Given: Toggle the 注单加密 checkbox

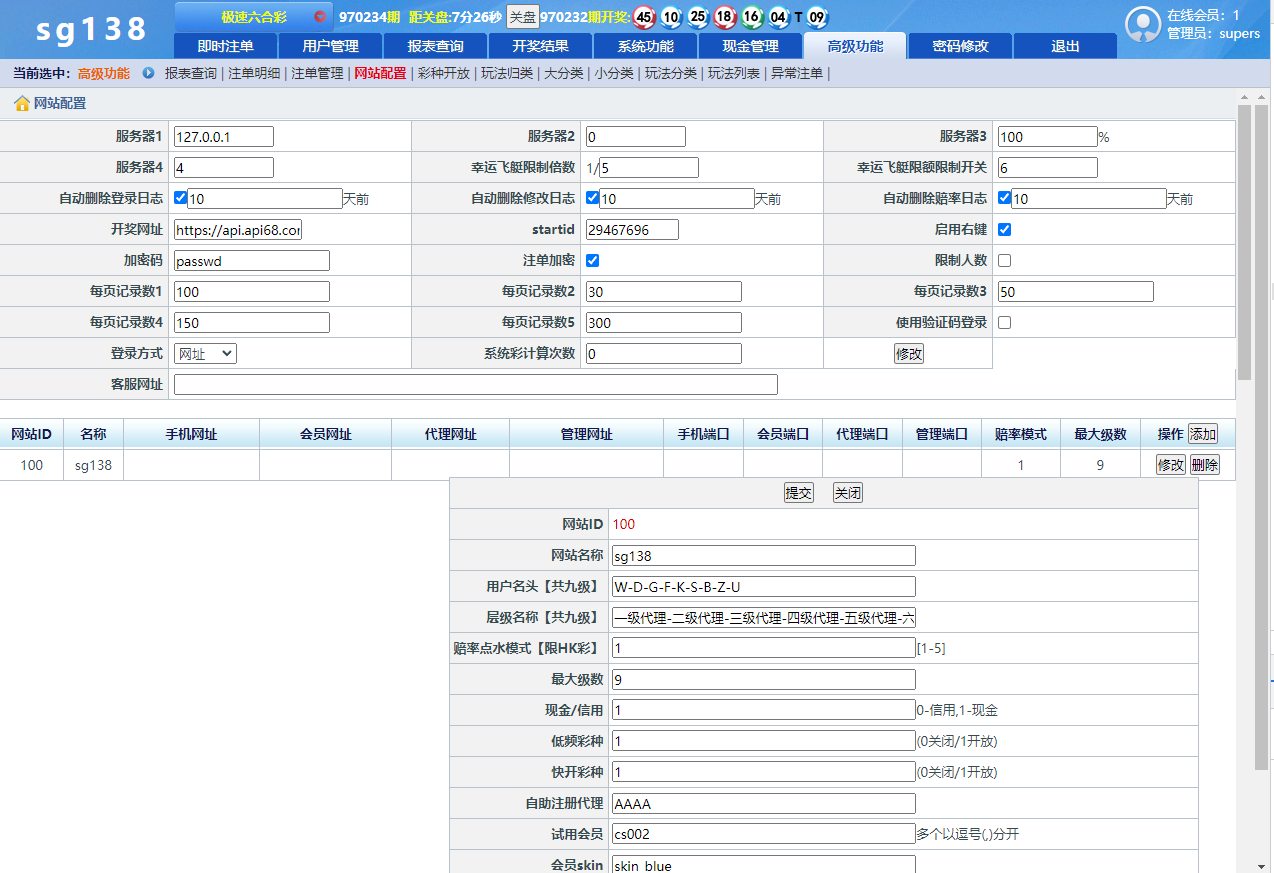Looking at the screenshot, I should (x=592, y=260).
